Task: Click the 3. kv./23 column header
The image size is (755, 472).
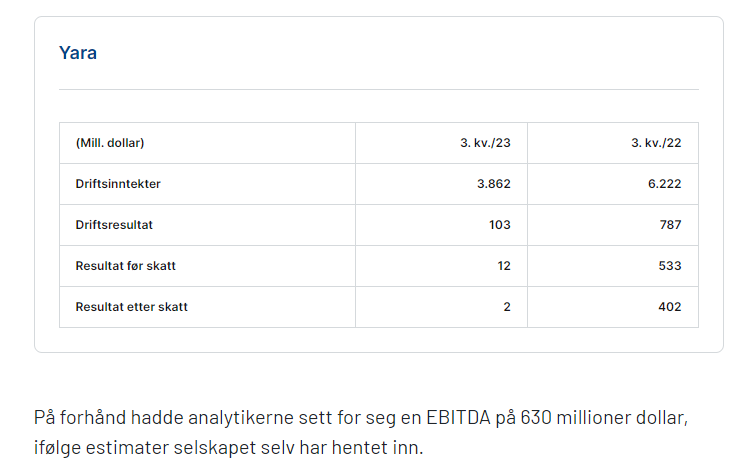Action: click(485, 143)
